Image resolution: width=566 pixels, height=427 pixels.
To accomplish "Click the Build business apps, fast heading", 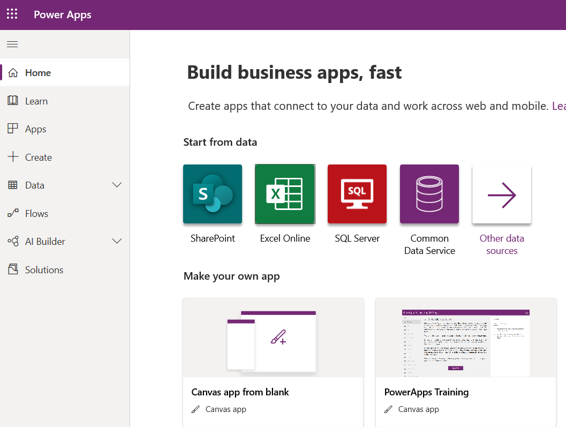I will pos(294,73).
